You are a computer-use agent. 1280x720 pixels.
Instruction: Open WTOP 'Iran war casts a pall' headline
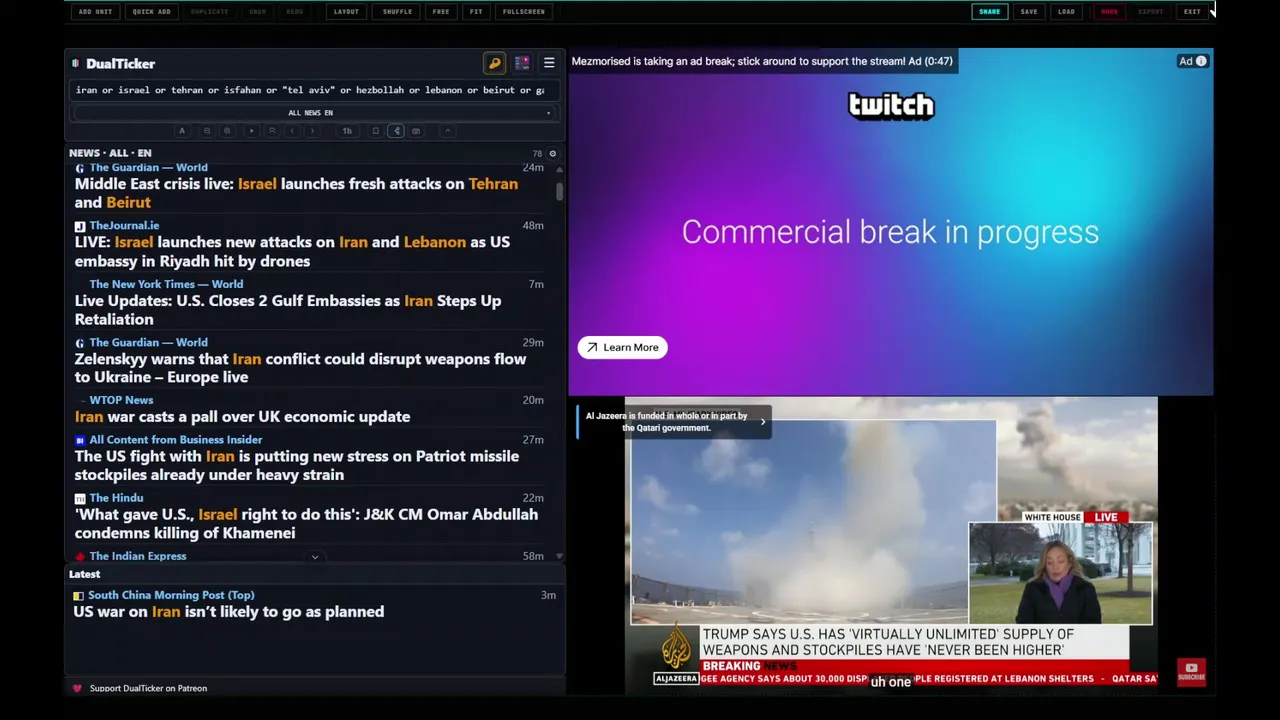click(242, 416)
